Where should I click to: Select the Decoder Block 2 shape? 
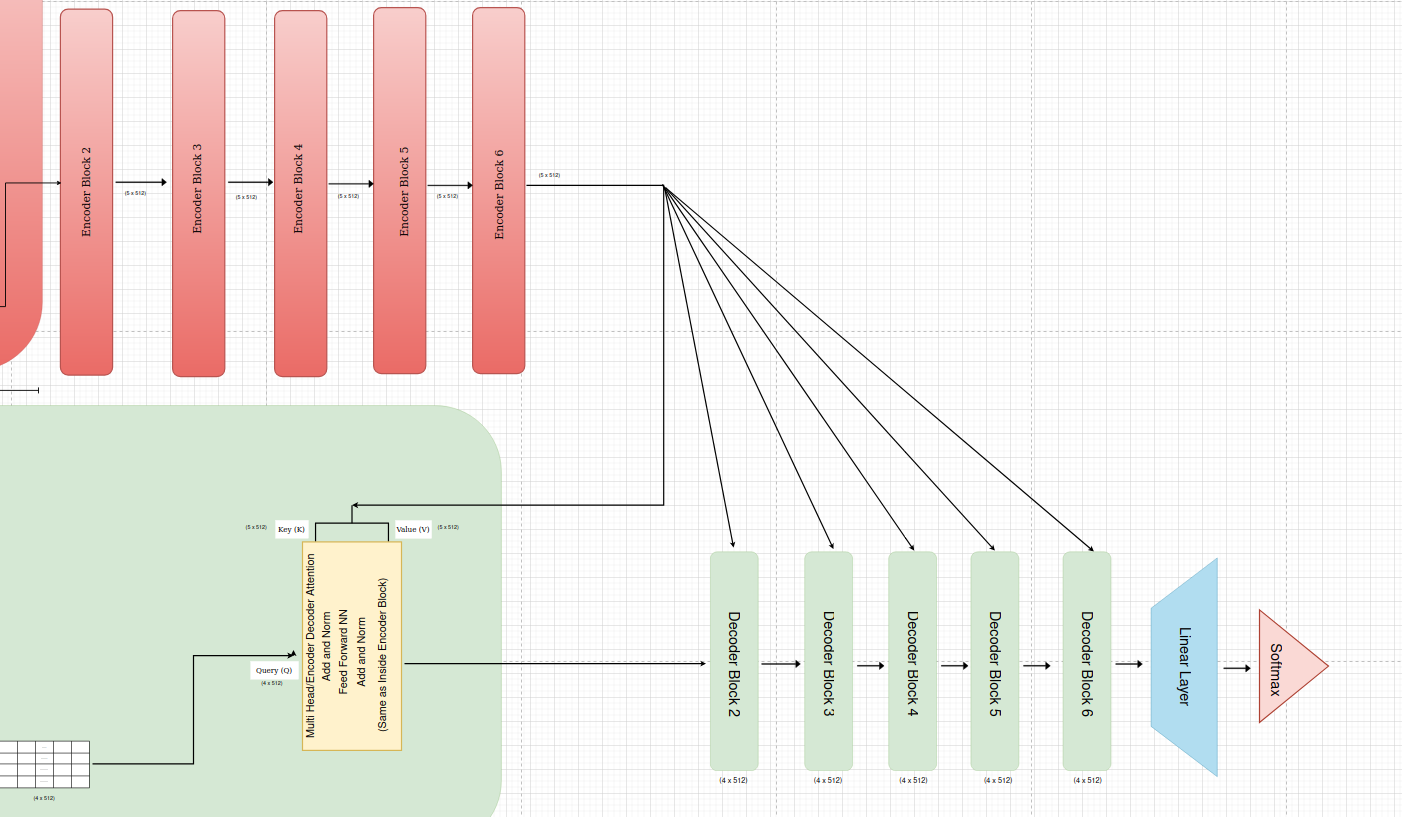(x=734, y=661)
